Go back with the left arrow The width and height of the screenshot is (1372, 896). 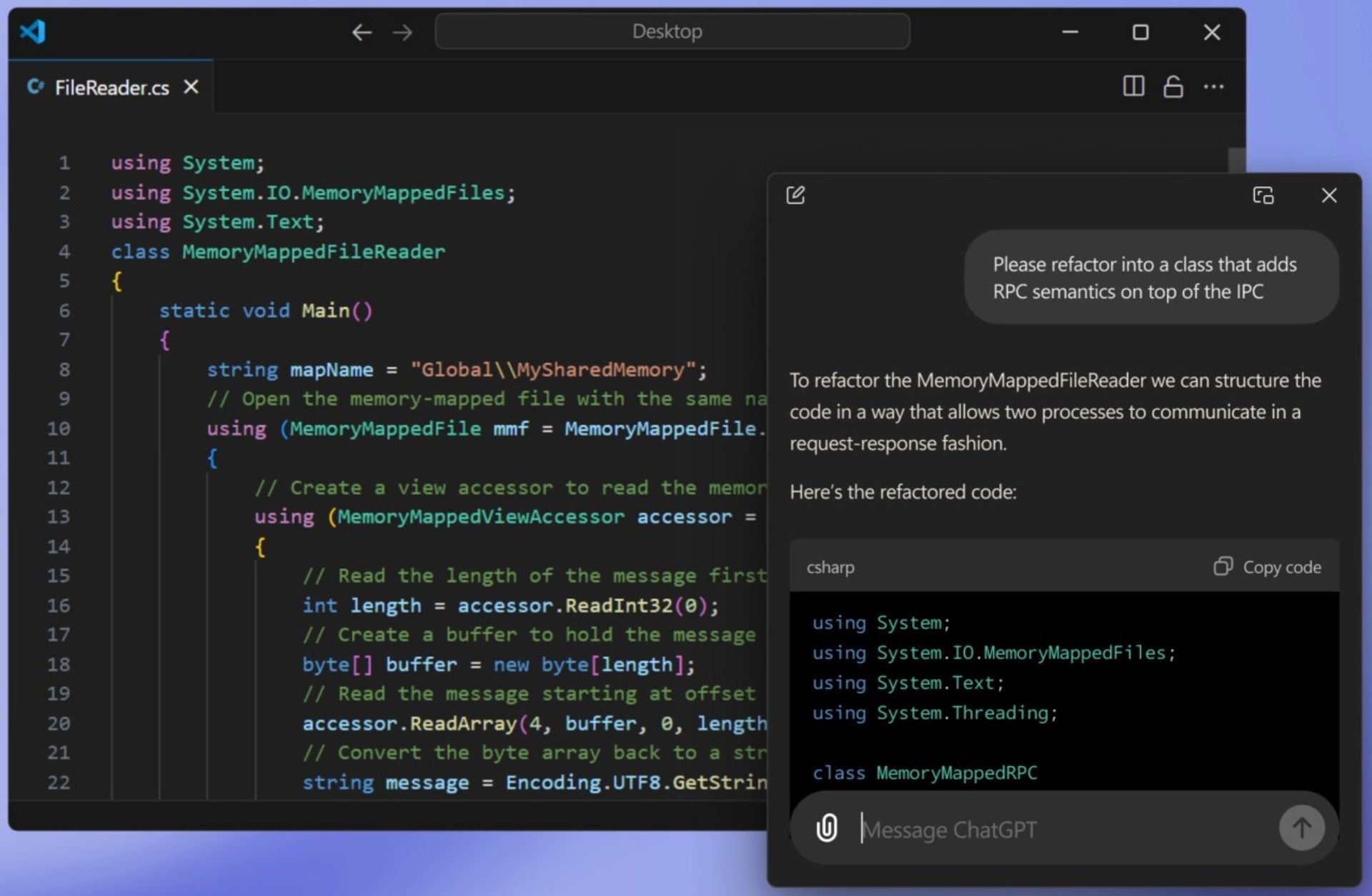[362, 32]
